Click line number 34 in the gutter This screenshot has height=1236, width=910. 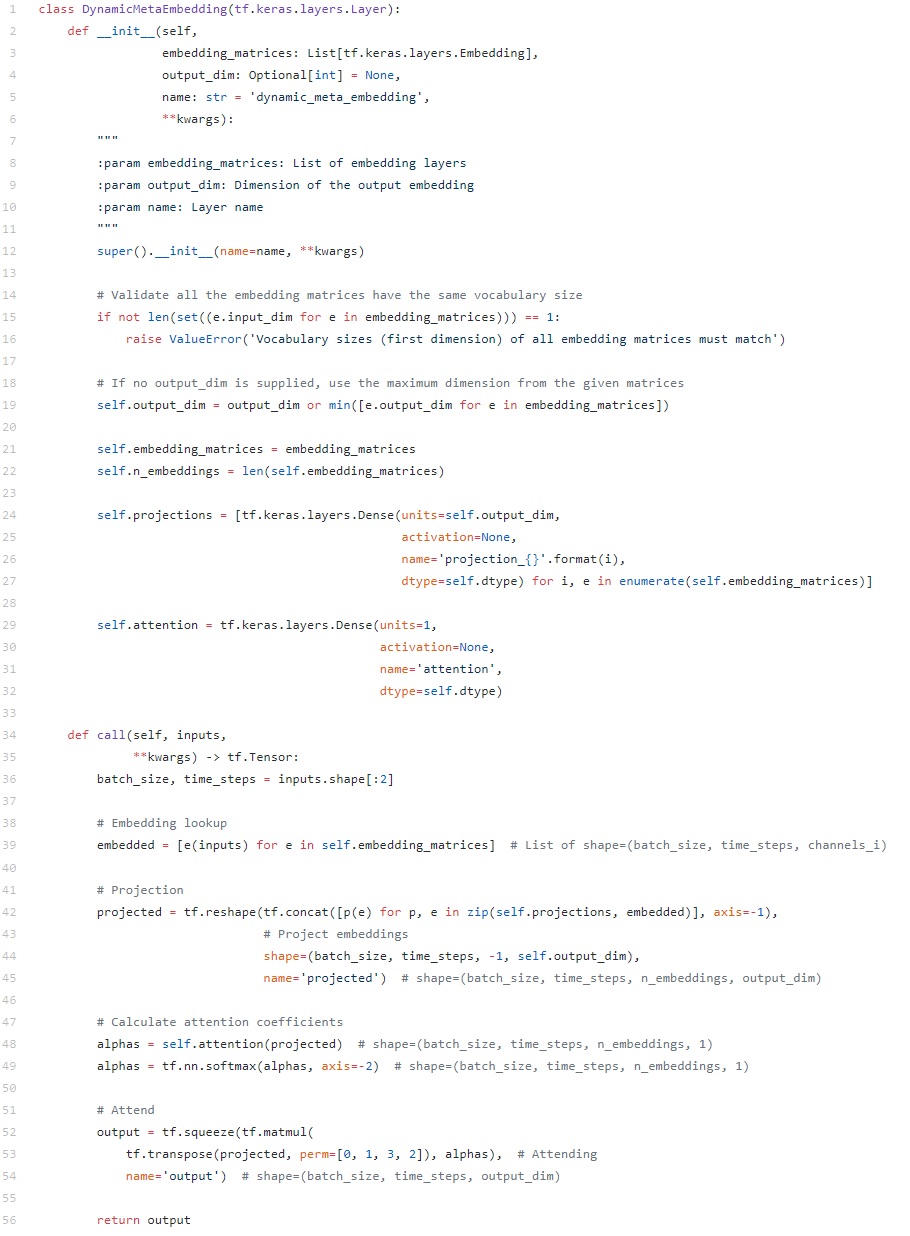[11, 735]
